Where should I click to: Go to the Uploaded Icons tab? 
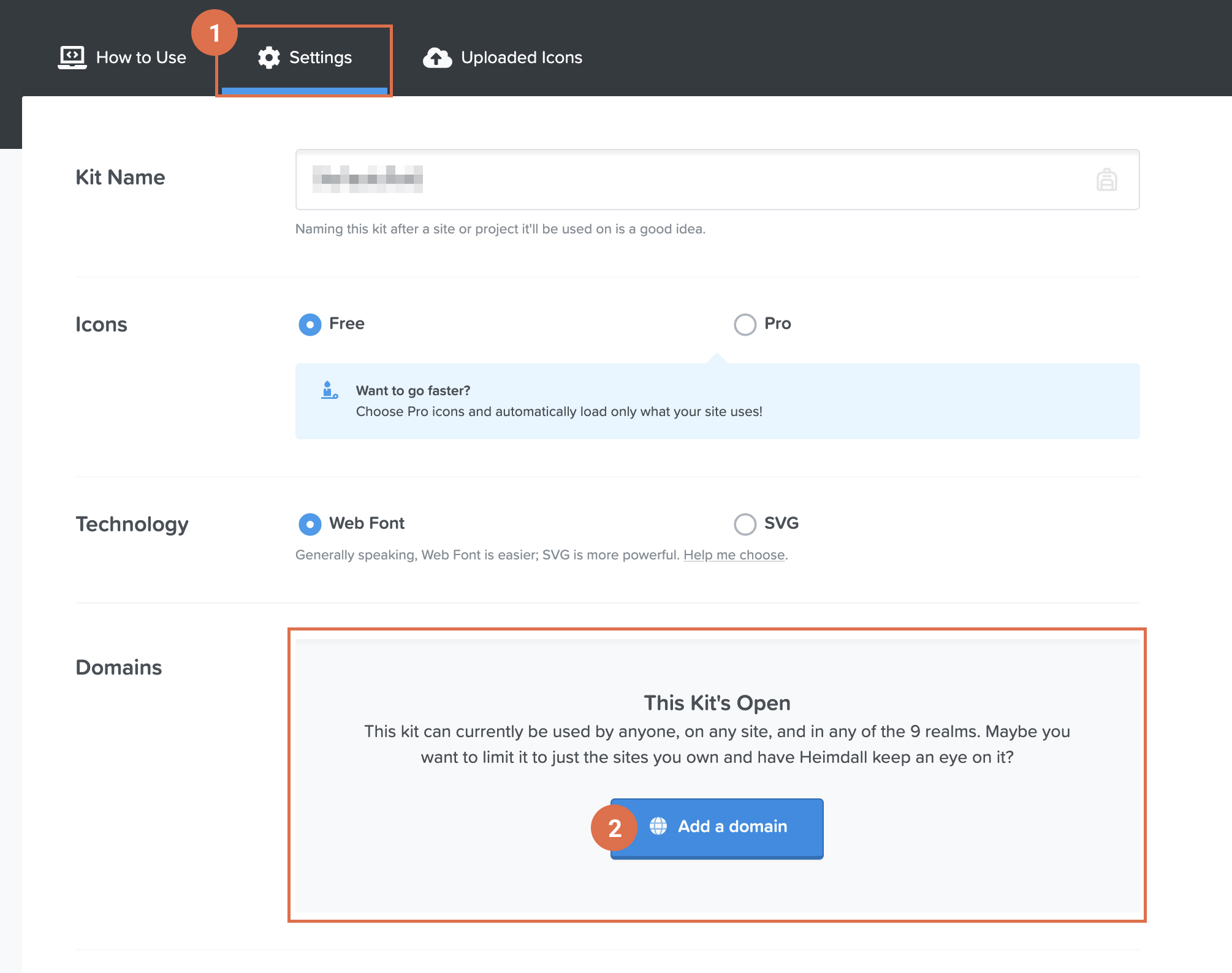click(521, 58)
